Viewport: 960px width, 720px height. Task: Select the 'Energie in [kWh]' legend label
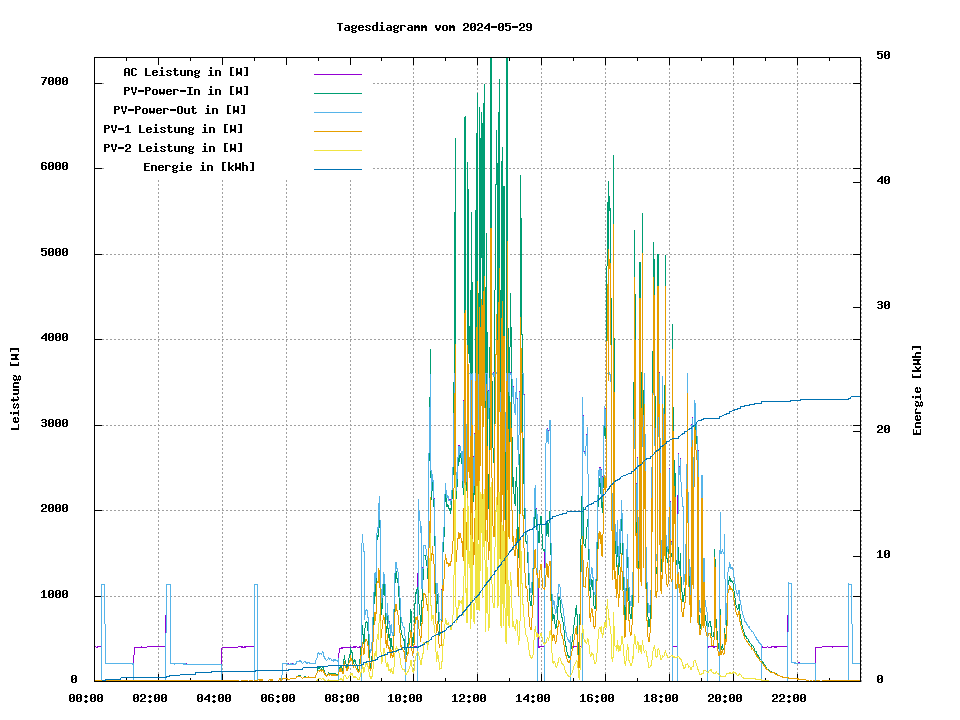199,167
